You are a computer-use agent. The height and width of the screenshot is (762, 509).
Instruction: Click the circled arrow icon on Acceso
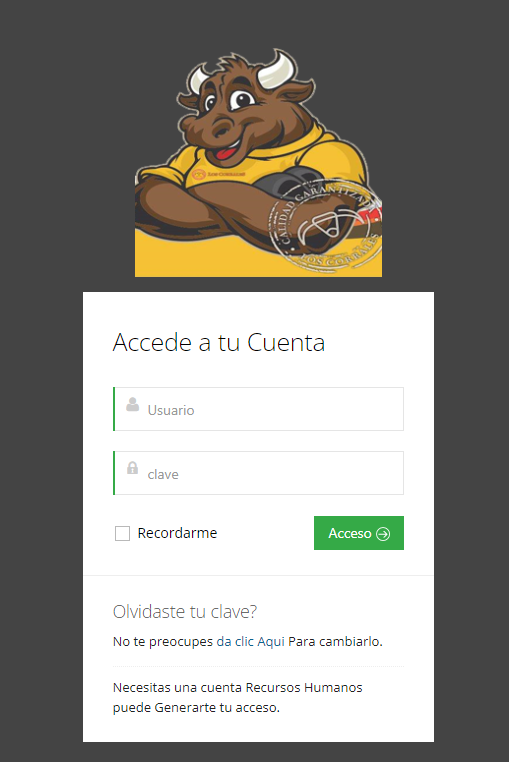click(x=383, y=534)
